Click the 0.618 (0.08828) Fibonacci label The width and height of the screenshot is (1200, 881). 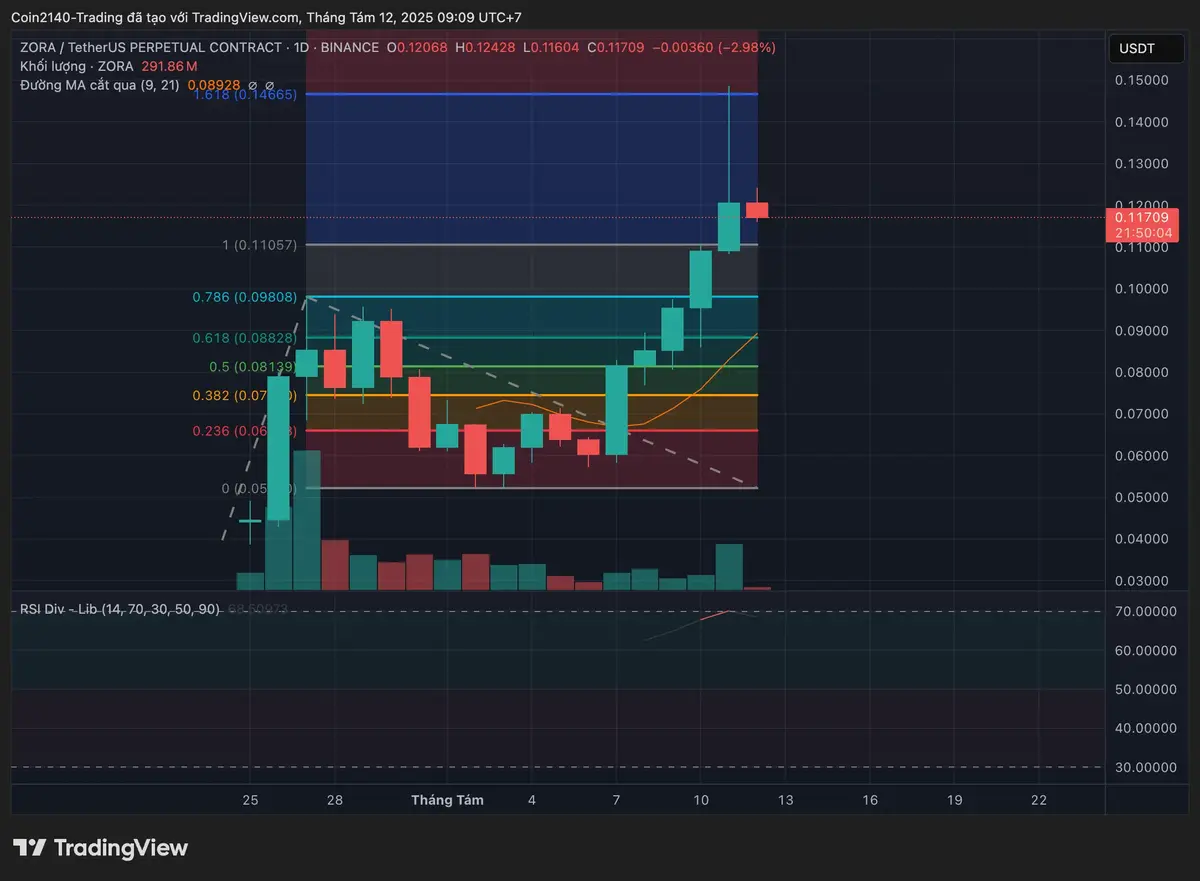(245, 338)
